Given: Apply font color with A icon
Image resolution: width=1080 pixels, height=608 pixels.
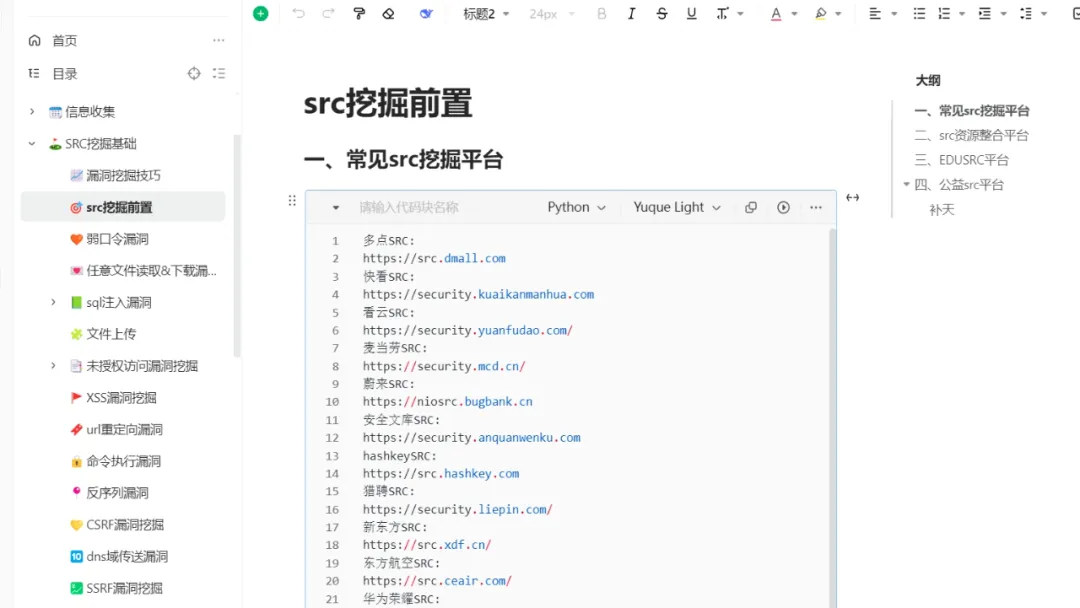Looking at the screenshot, I should click(x=776, y=13).
